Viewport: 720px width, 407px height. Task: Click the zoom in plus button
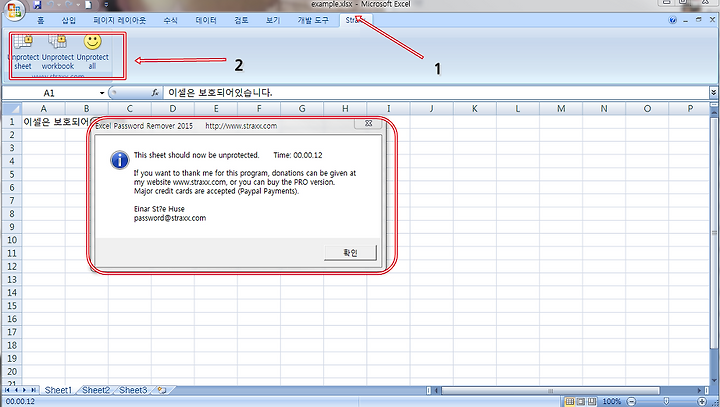pos(702,401)
